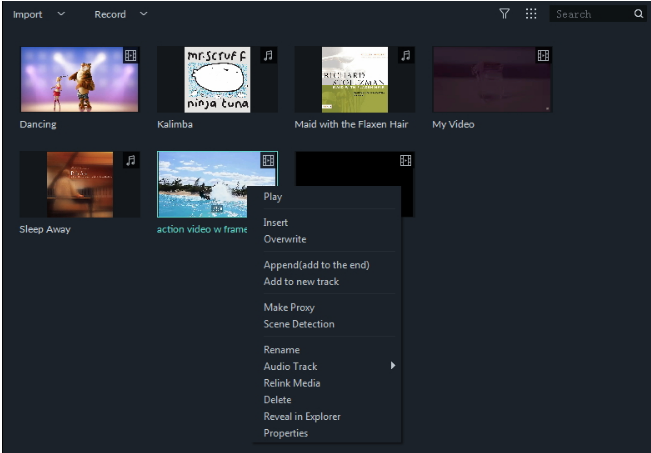Click the Sleep Away file name
The image size is (651, 453).
pyautogui.click(x=45, y=229)
